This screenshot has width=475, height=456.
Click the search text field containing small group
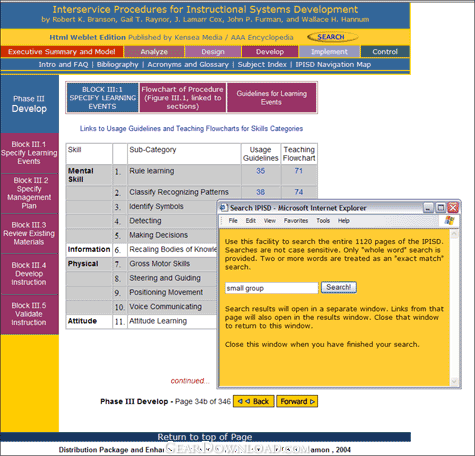(x=272, y=288)
